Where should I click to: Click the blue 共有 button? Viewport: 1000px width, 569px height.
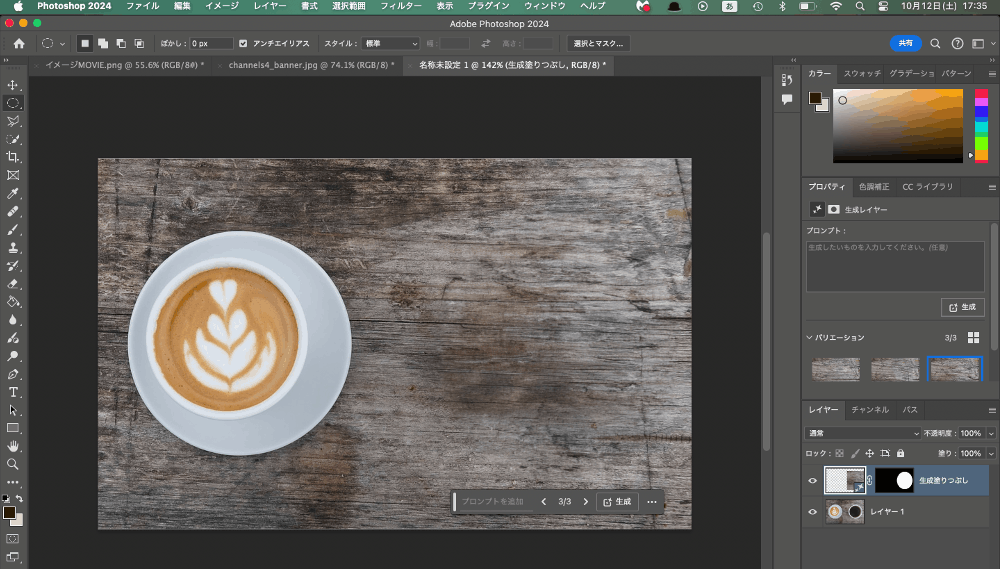coord(905,44)
